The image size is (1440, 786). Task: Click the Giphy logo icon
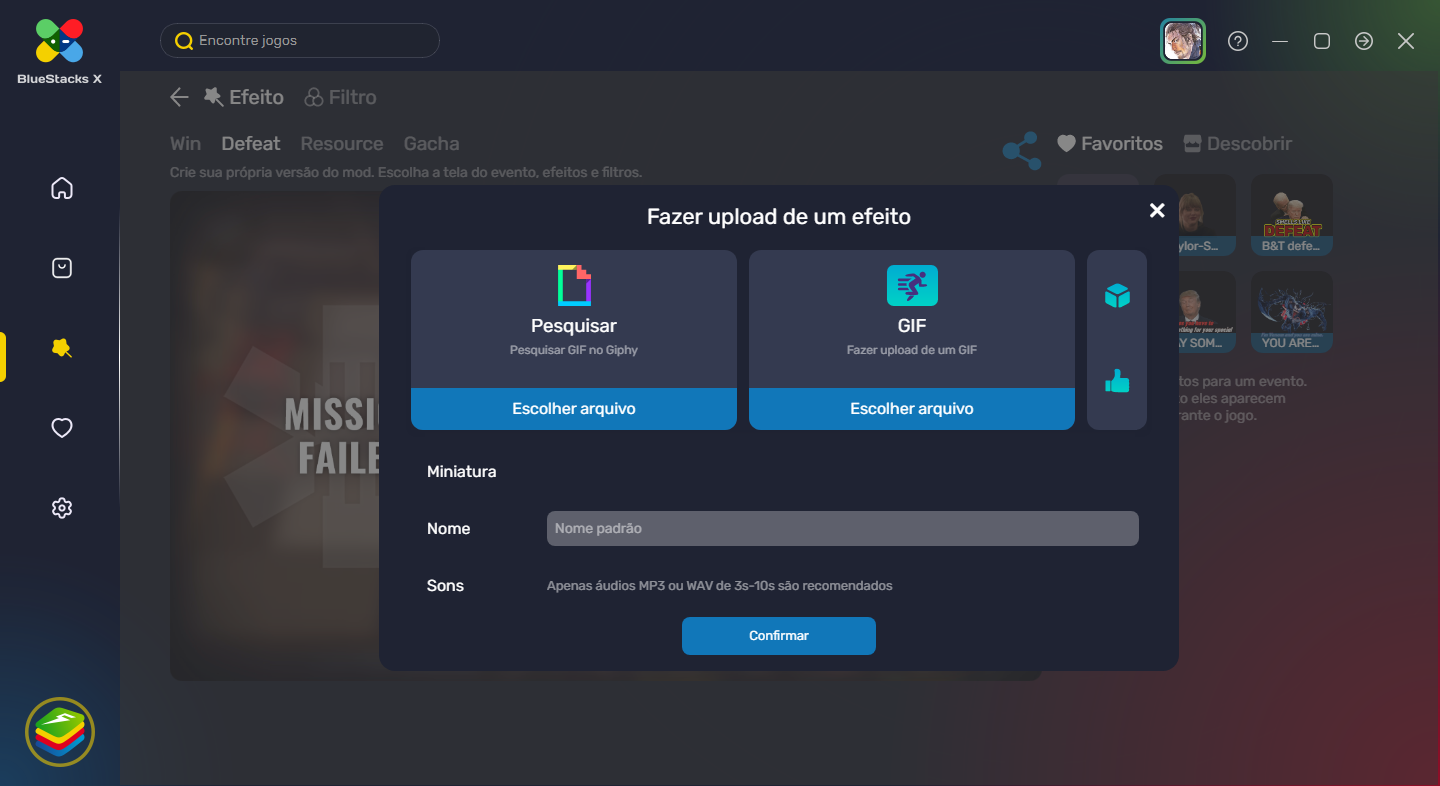574,285
